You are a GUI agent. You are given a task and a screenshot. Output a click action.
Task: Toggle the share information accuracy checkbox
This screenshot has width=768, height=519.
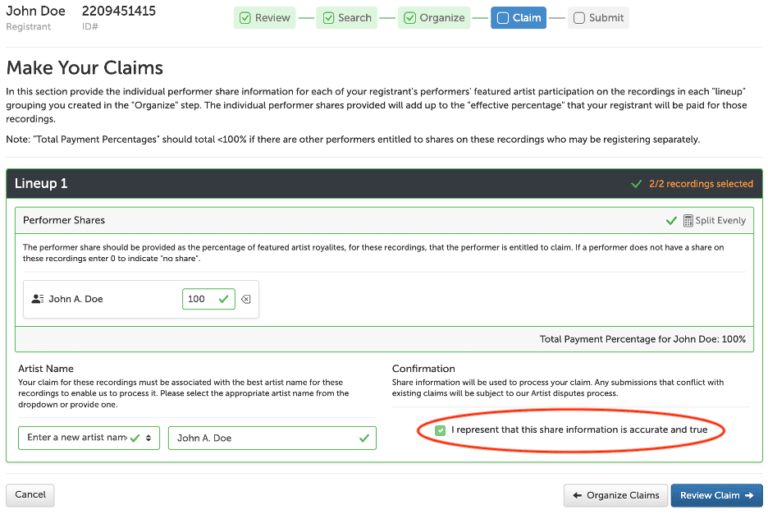[x=441, y=430]
